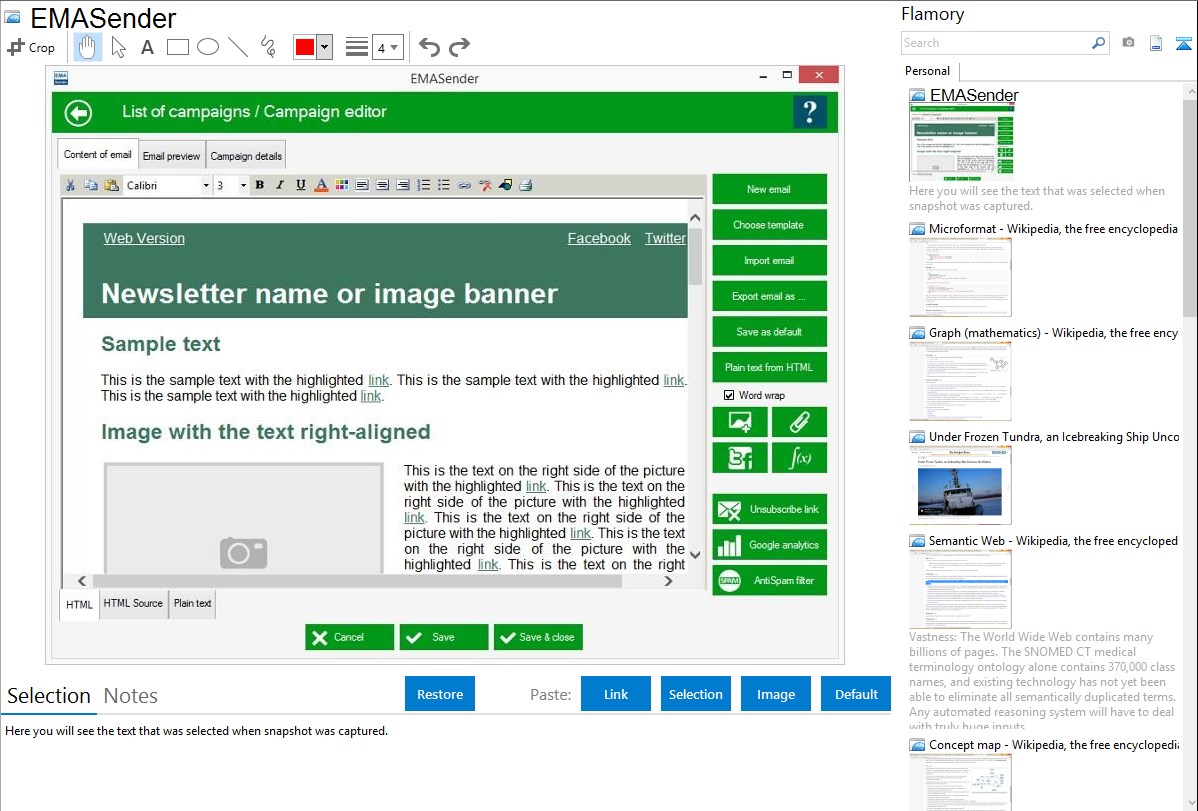The height and width of the screenshot is (811, 1198).
Task: Click the New email button
Action: coord(769,189)
